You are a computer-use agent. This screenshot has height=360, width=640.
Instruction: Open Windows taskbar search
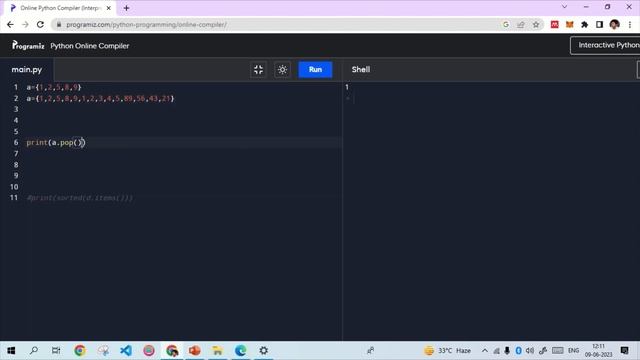pos(34,351)
